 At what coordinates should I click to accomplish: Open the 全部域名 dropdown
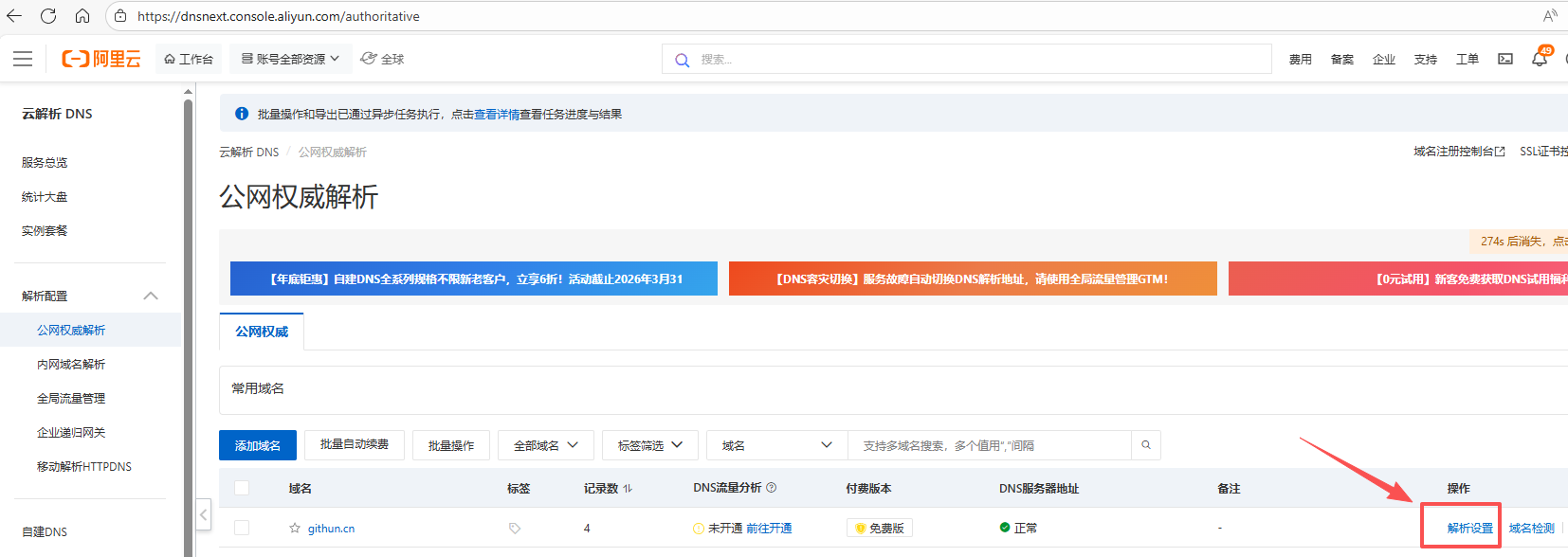click(546, 445)
